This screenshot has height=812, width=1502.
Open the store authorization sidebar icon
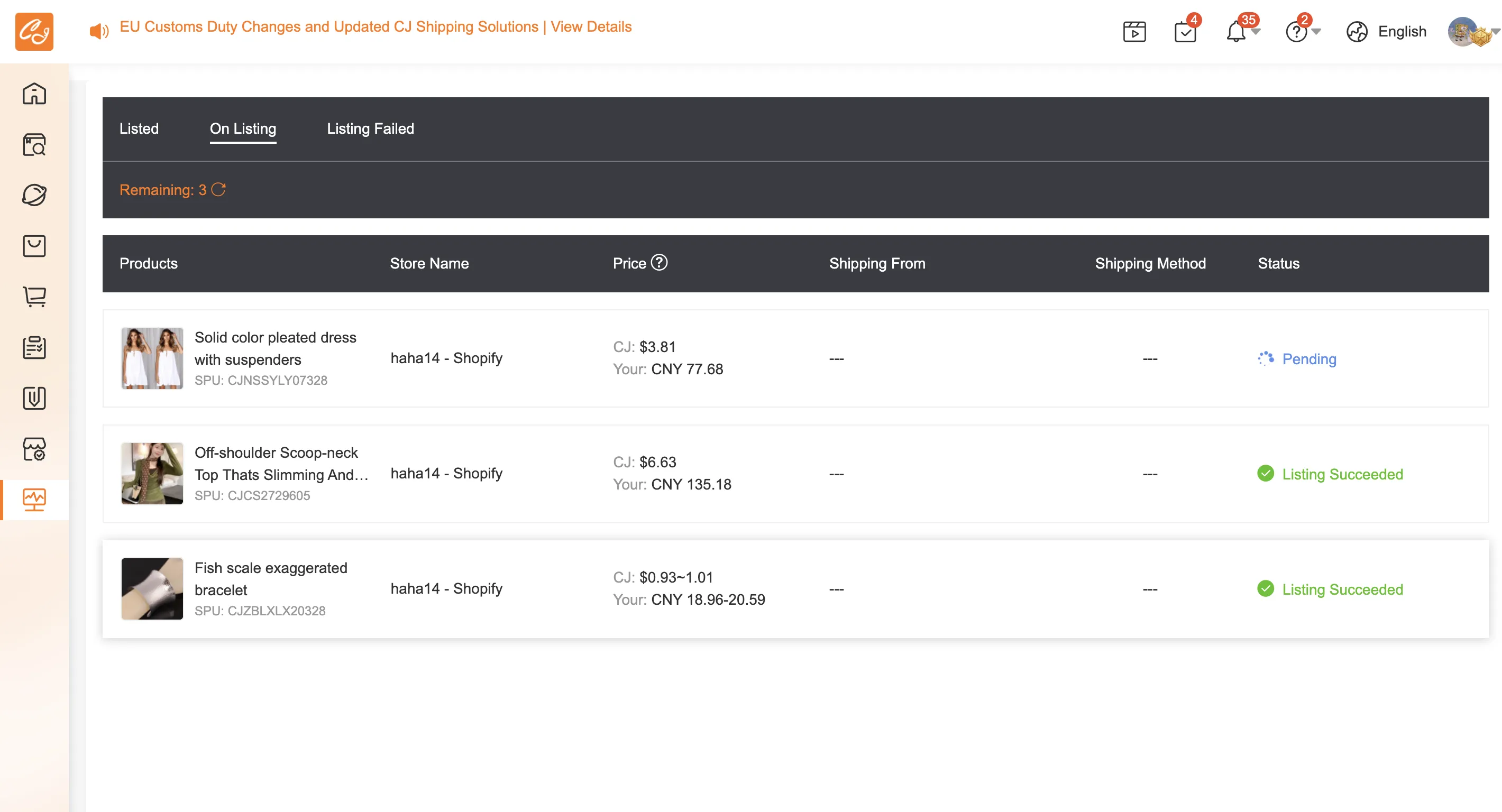34,449
